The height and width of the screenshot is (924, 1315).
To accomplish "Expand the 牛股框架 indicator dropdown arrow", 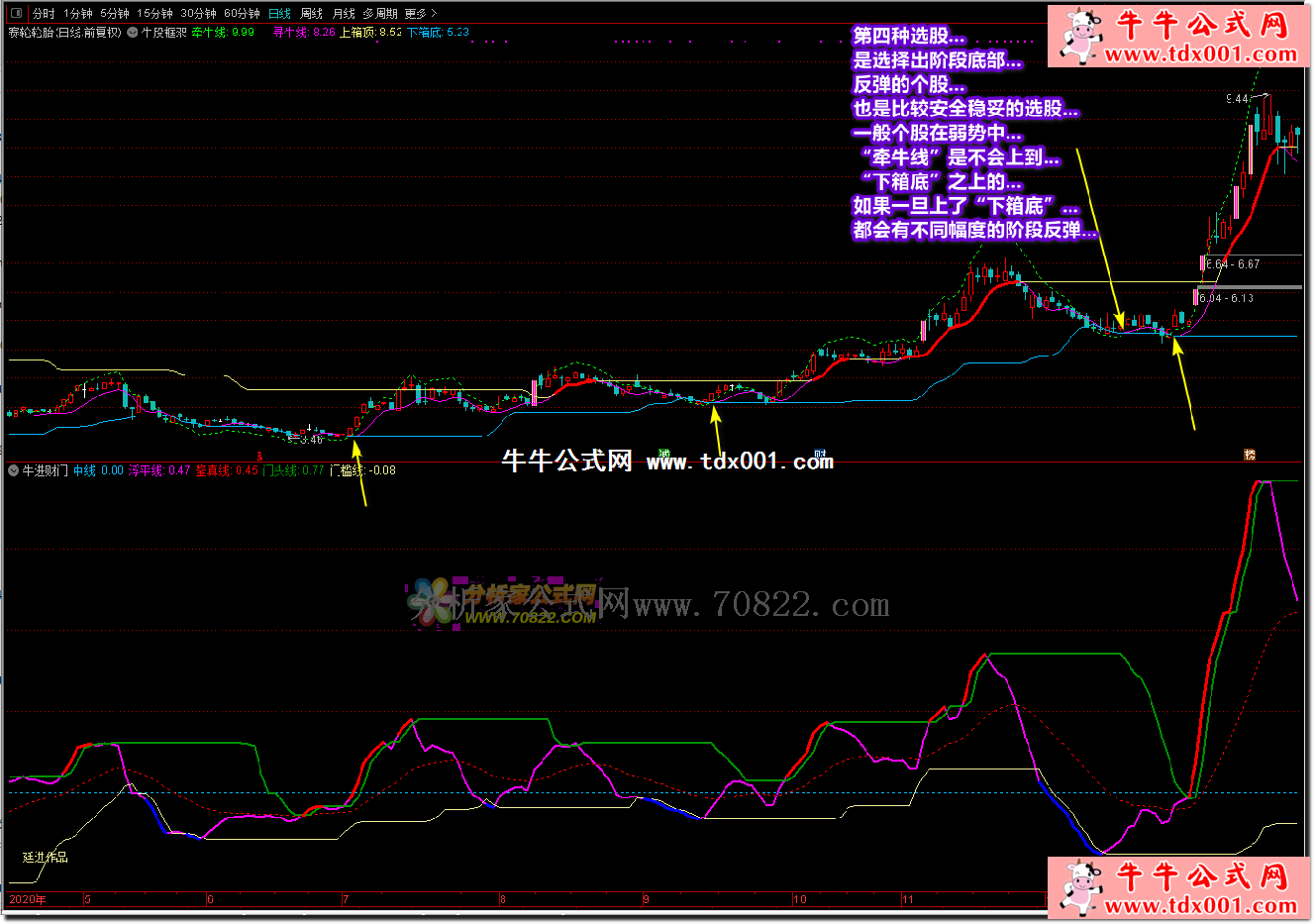I will click(133, 33).
